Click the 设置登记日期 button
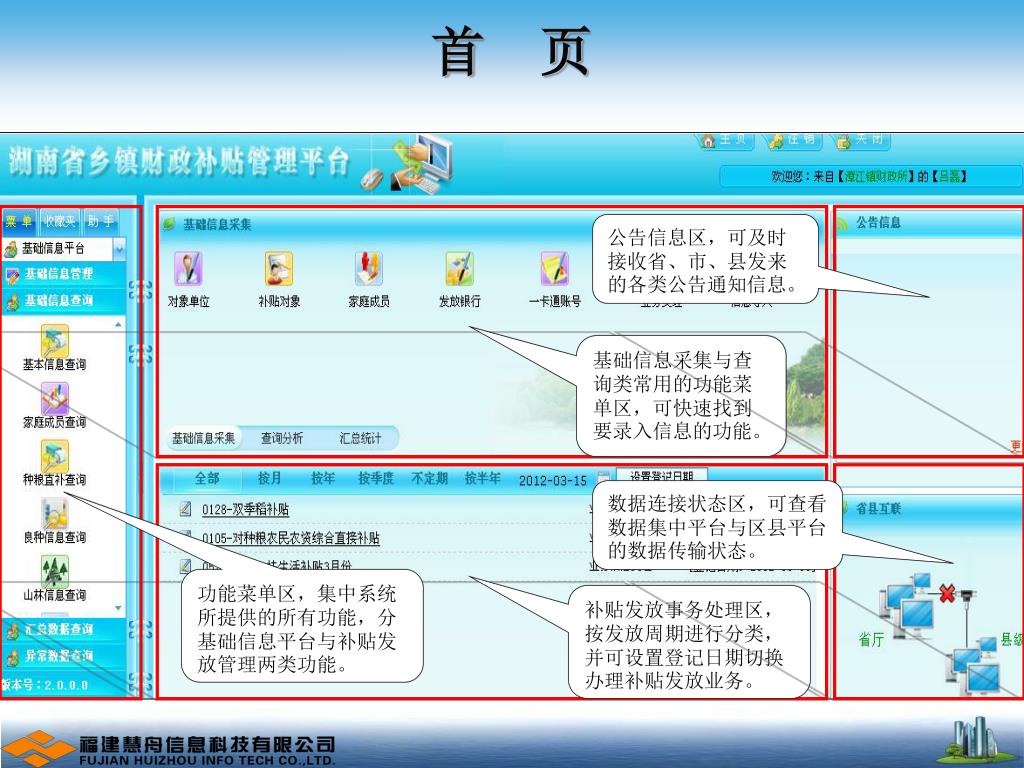The image size is (1024, 768). coord(662,476)
